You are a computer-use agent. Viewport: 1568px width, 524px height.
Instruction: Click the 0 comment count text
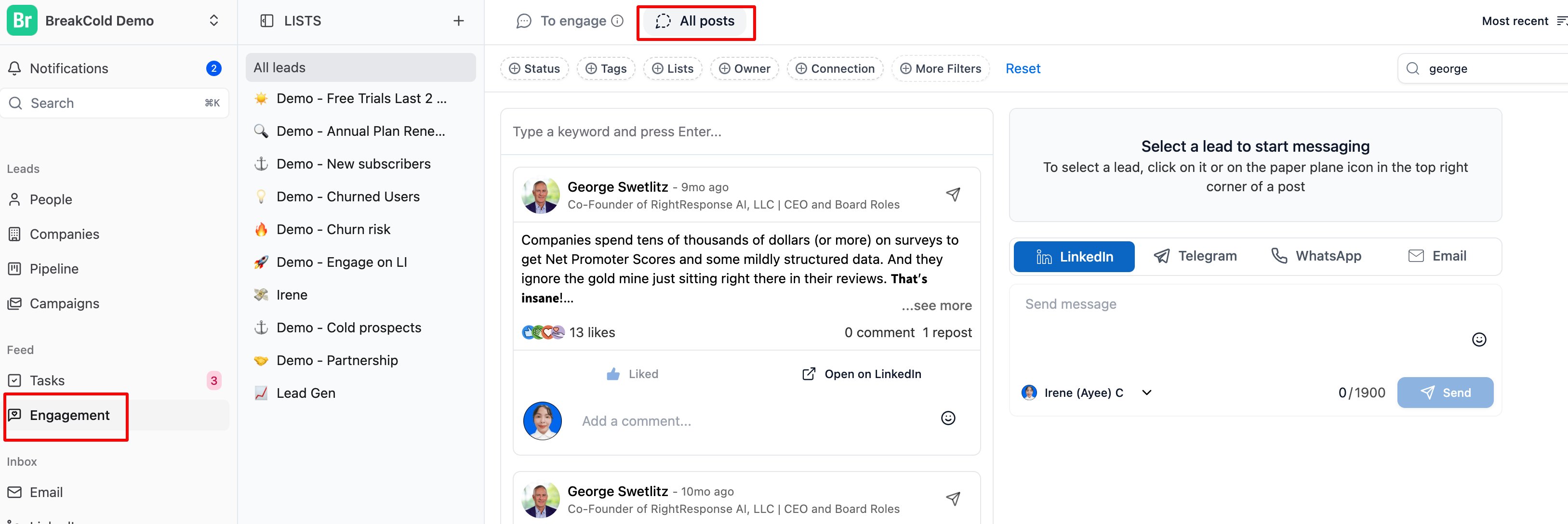click(879, 332)
